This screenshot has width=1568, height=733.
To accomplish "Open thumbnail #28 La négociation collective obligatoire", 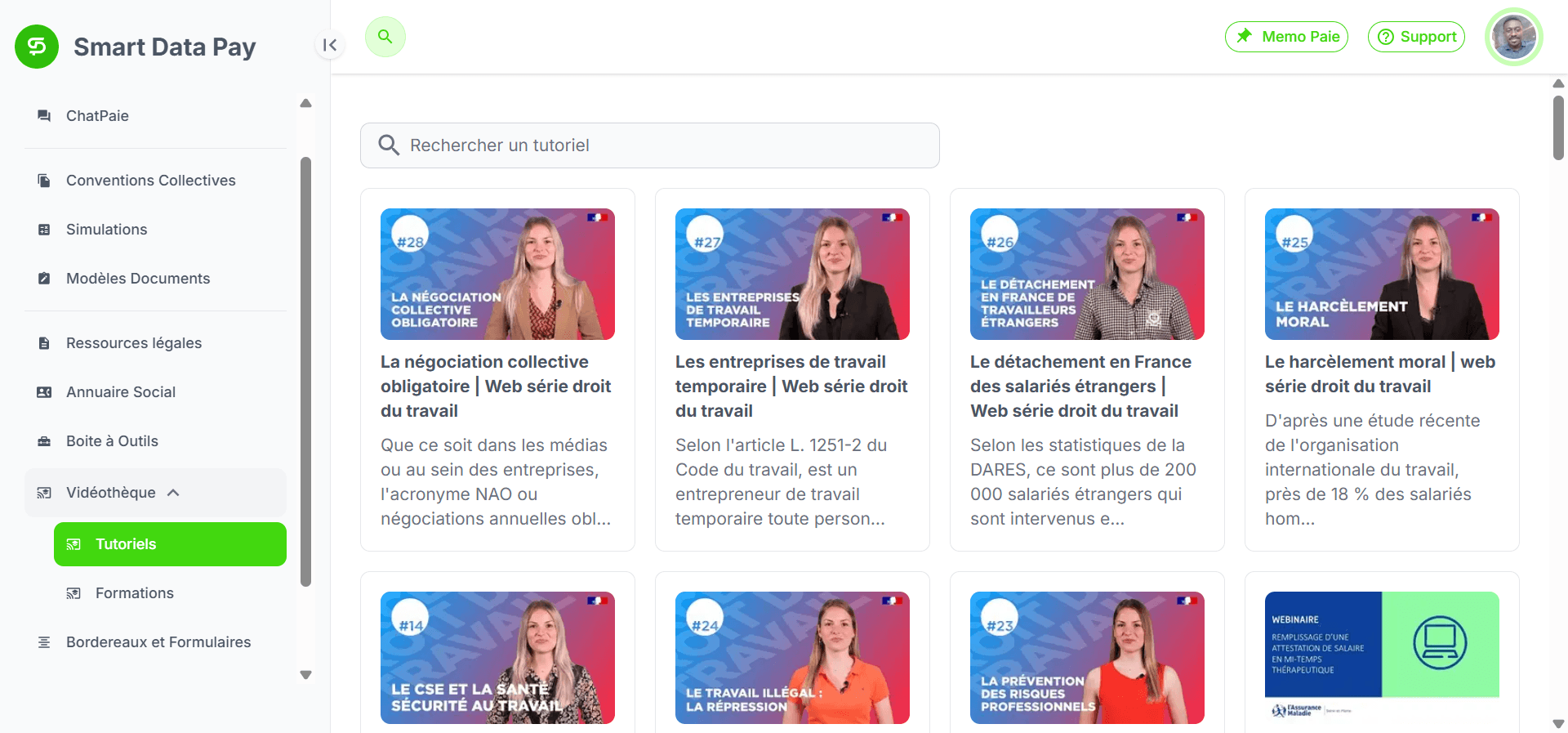I will pyautogui.click(x=497, y=274).
